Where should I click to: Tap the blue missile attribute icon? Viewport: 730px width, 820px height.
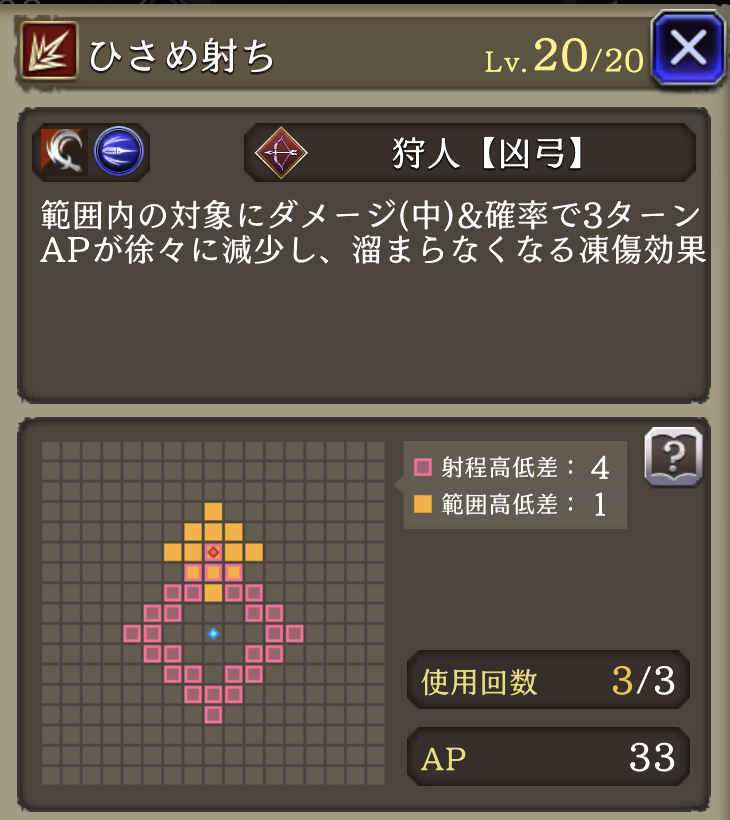coord(119,151)
